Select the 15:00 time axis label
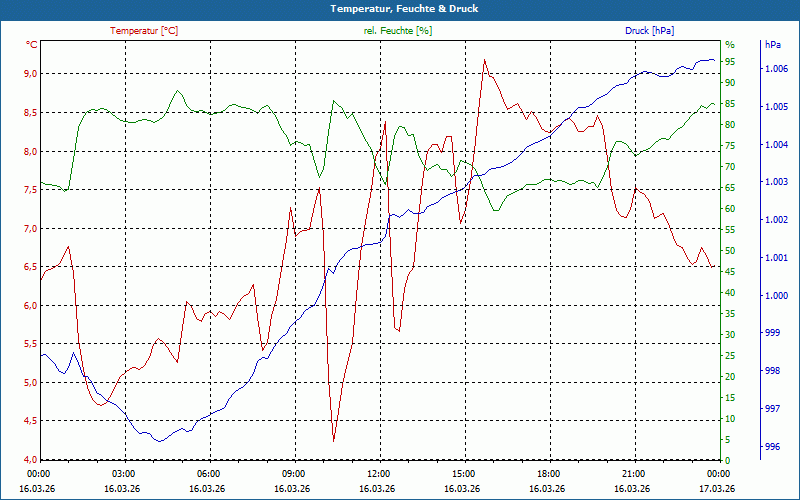 (x=463, y=473)
